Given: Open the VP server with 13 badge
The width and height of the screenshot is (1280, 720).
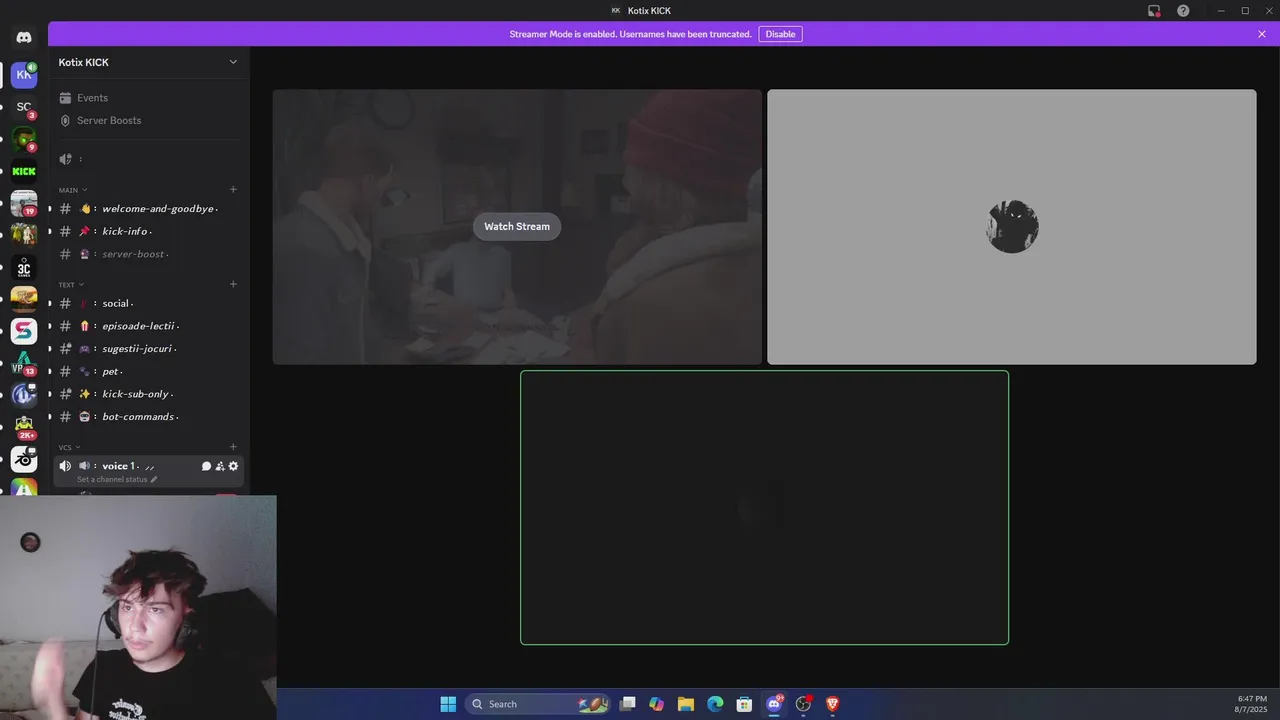Looking at the screenshot, I should pos(24,363).
